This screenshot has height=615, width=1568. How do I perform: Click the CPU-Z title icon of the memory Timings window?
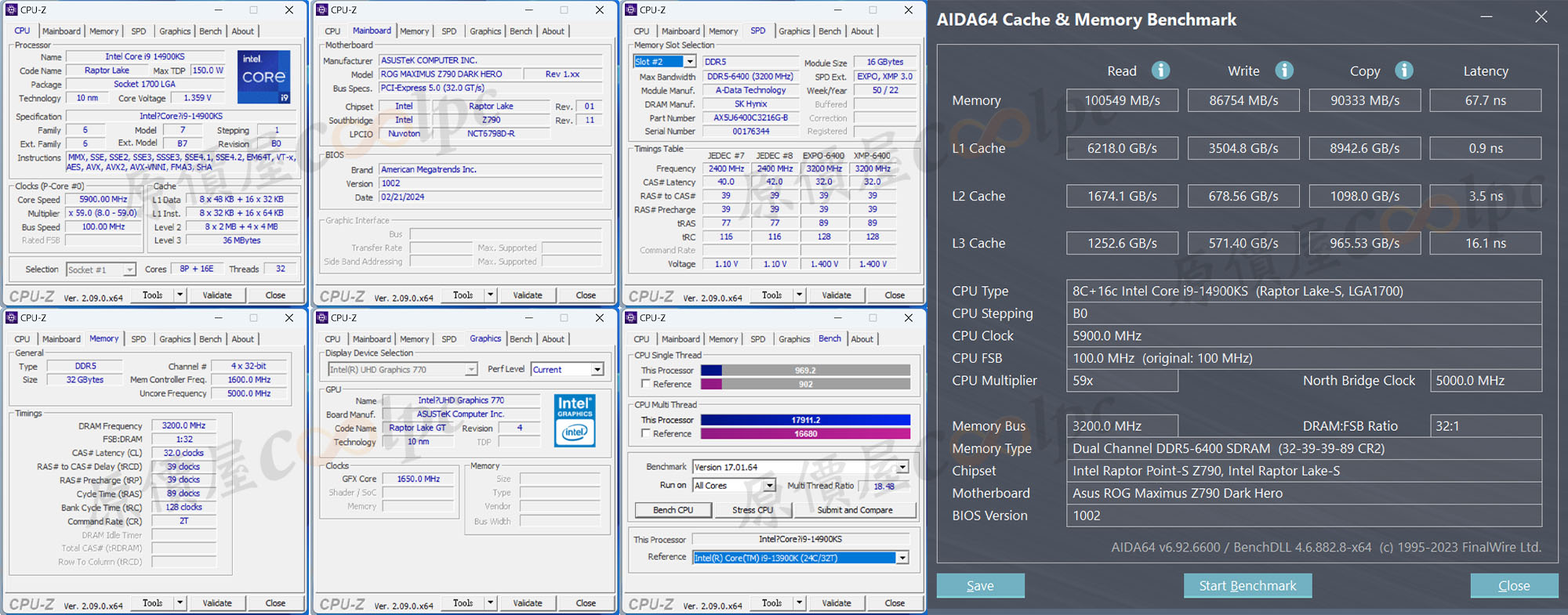(12, 318)
